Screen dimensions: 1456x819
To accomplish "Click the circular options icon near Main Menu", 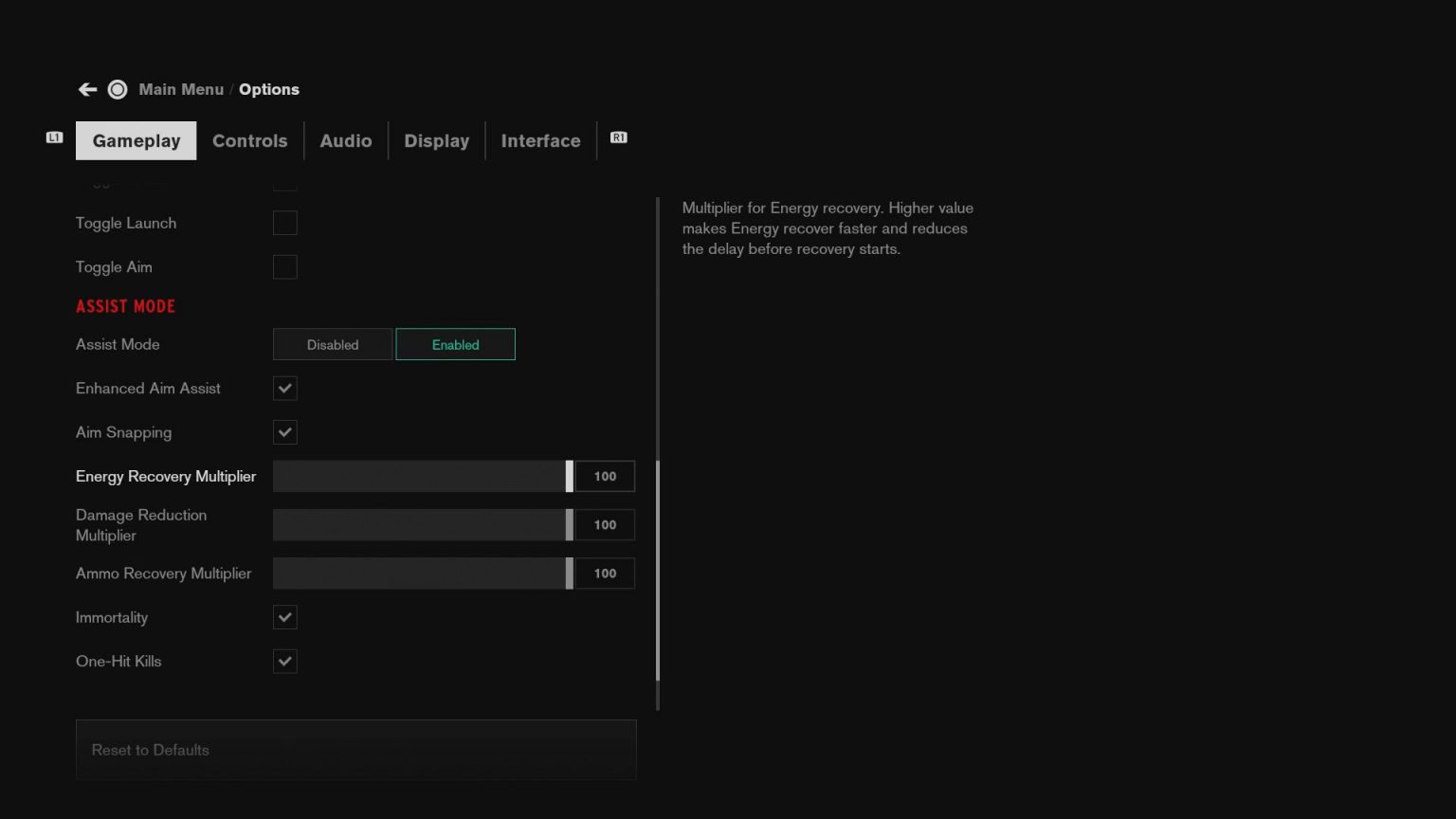I will click(x=118, y=88).
